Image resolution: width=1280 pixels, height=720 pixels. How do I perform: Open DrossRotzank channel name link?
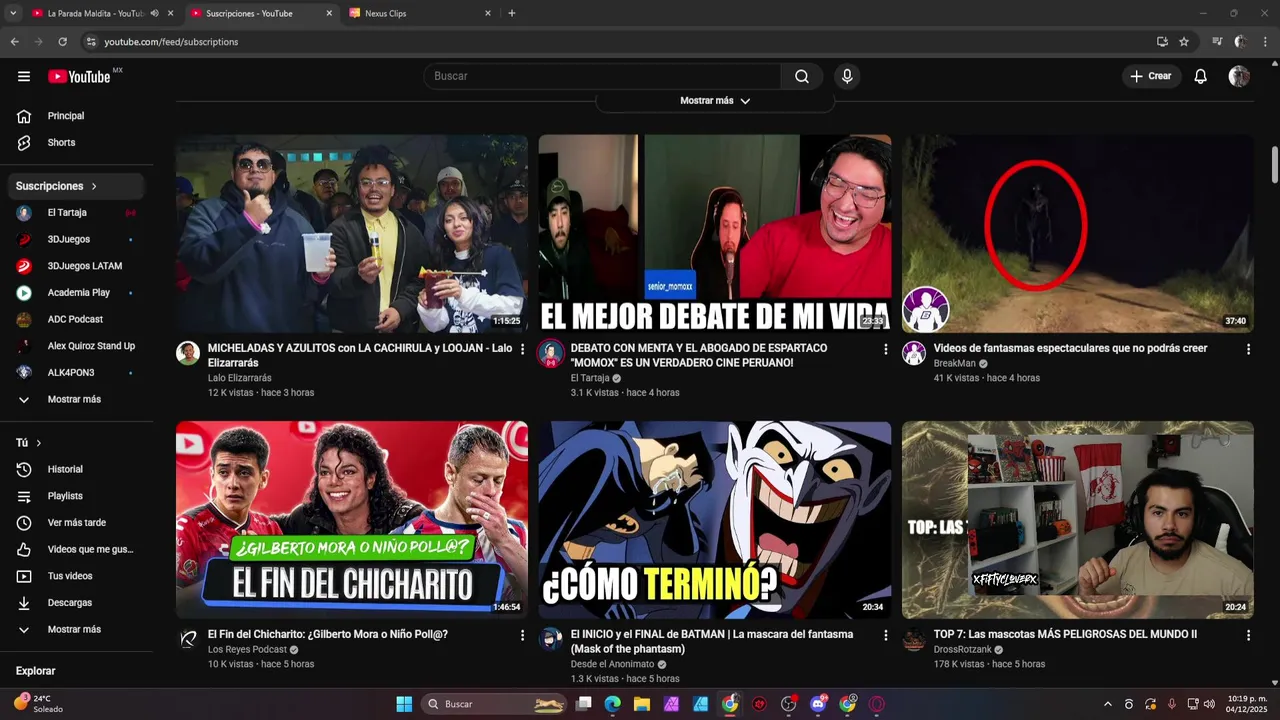[x=962, y=650]
